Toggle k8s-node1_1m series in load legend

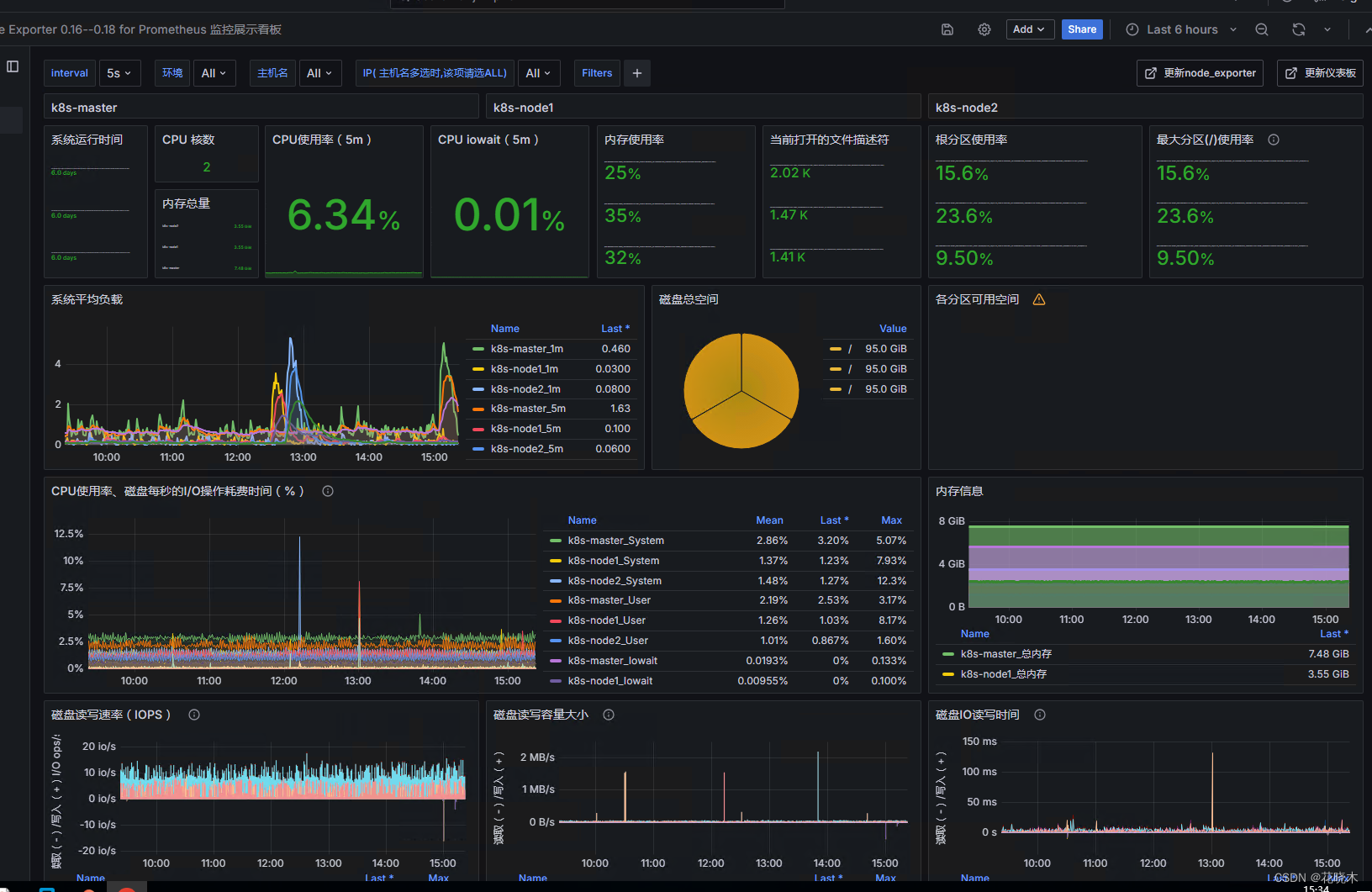point(525,369)
